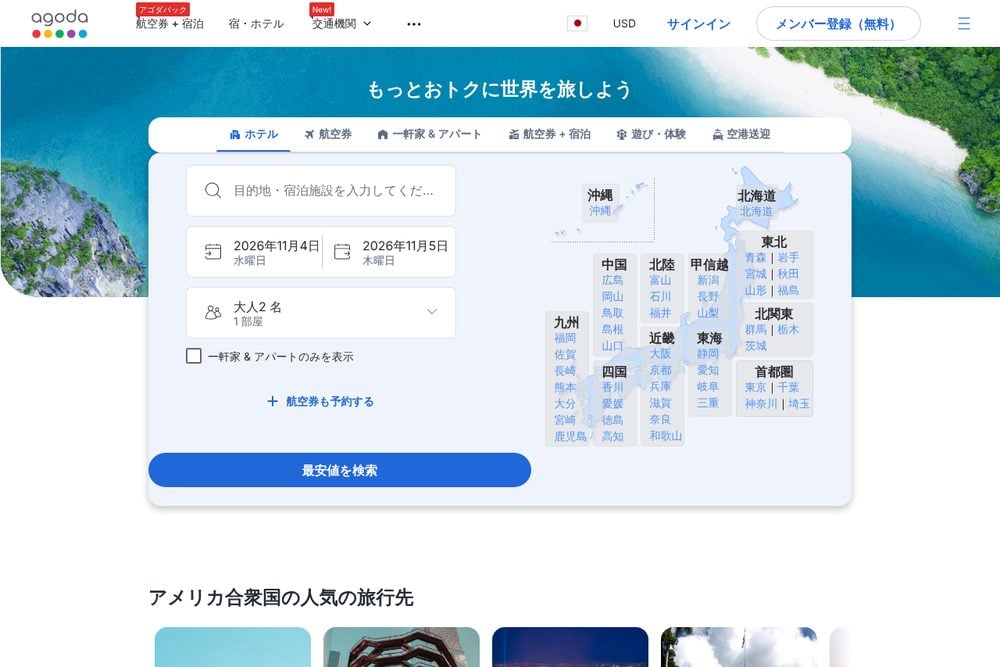
Task: Open the USD currency selector
Action: [624, 24]
